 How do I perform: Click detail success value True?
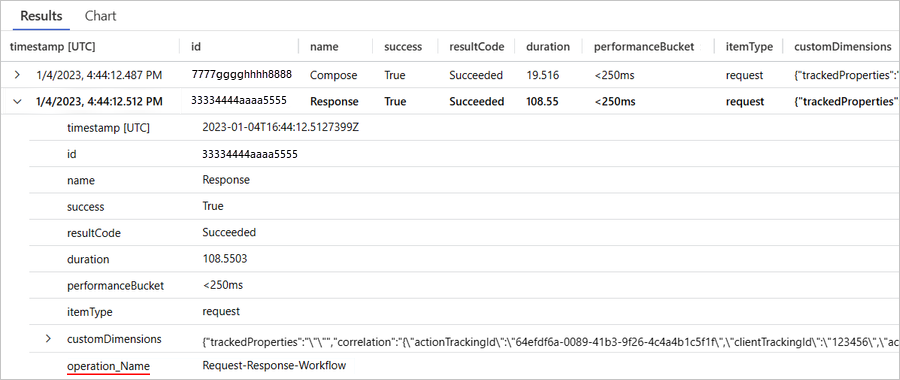[213, 206]
